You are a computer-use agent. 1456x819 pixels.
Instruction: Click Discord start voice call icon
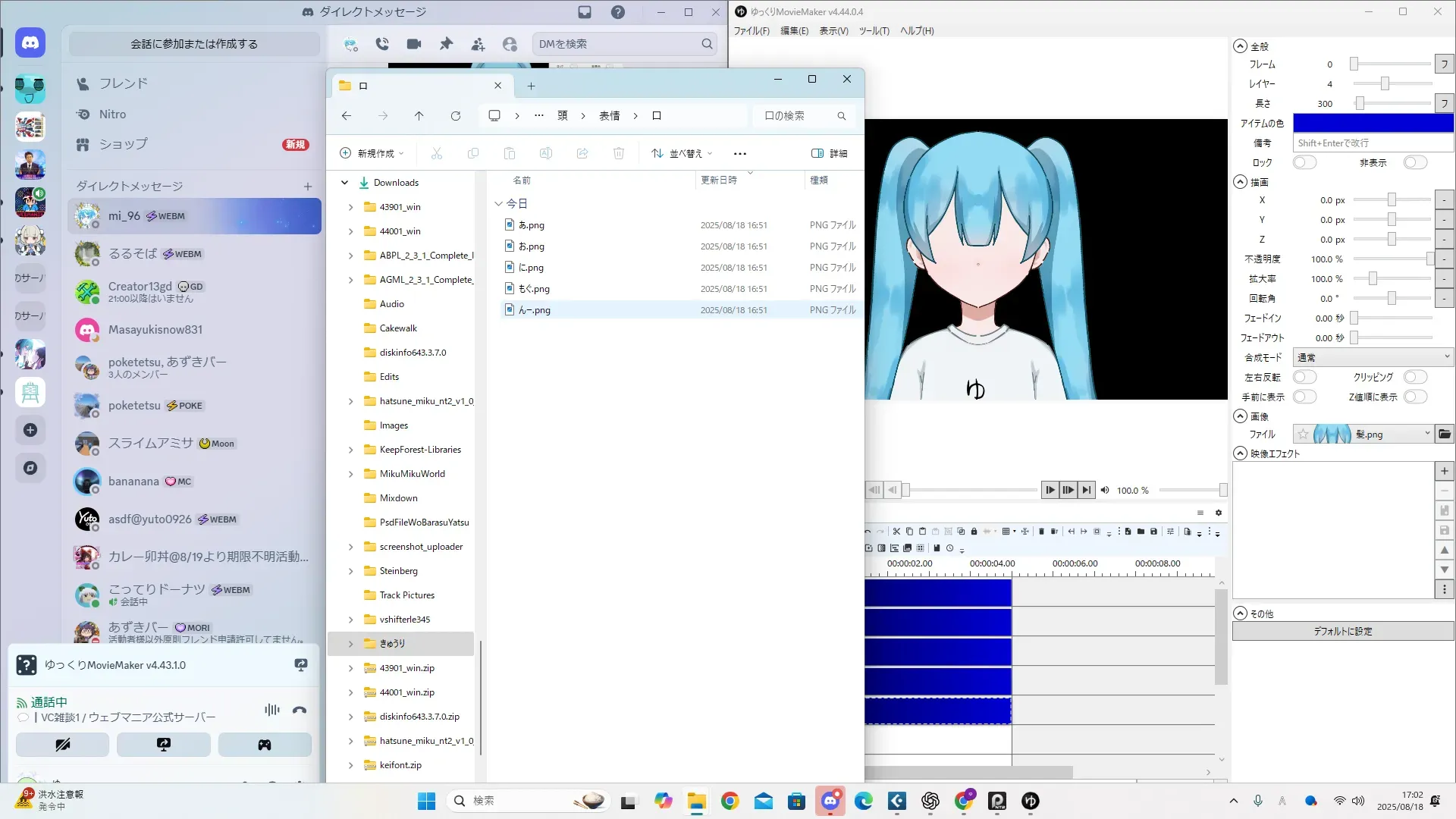[382, 44]
